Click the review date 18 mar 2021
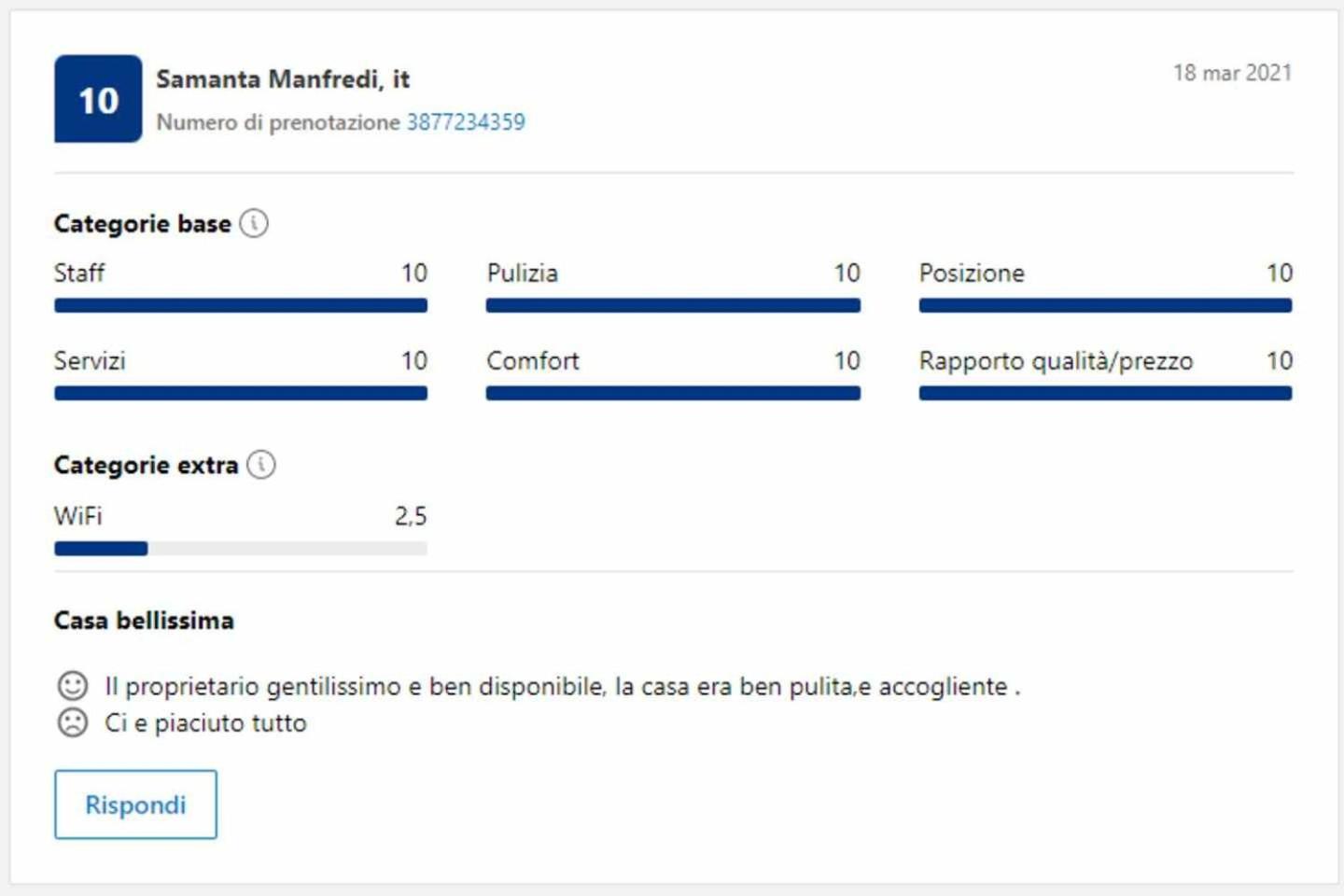This screenshot has width=1344, height=896. tap(1232, 73)
